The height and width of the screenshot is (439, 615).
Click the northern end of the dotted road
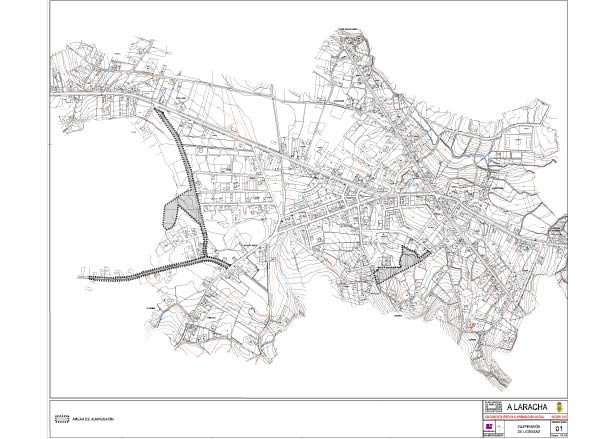[x=158, y=112]
